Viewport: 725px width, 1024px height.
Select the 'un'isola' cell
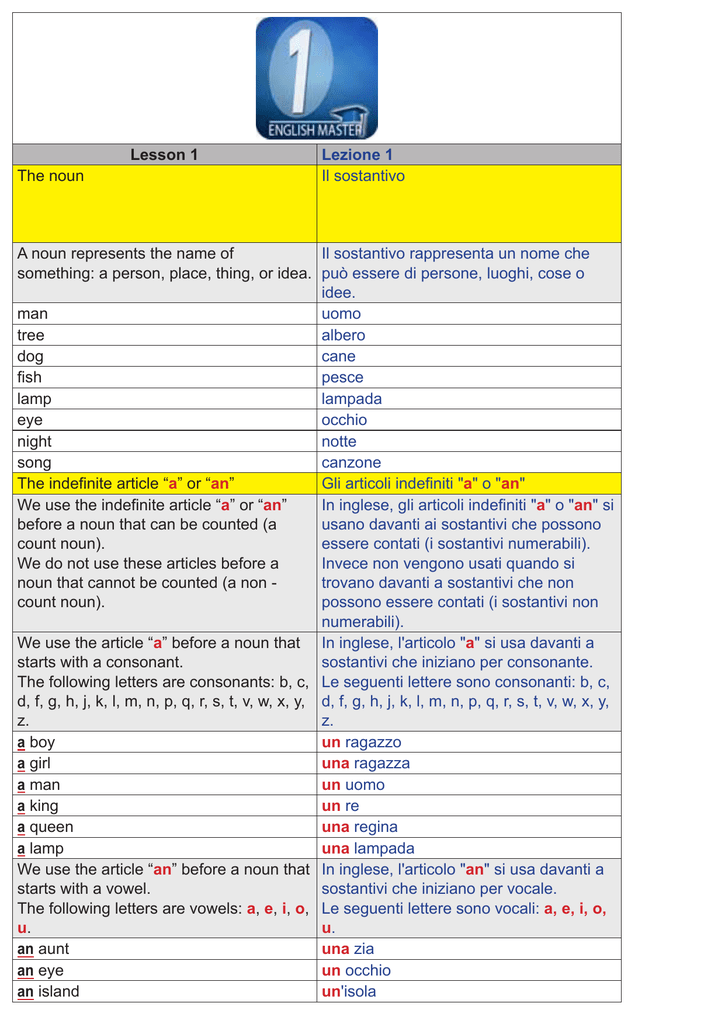pos(469,991)
